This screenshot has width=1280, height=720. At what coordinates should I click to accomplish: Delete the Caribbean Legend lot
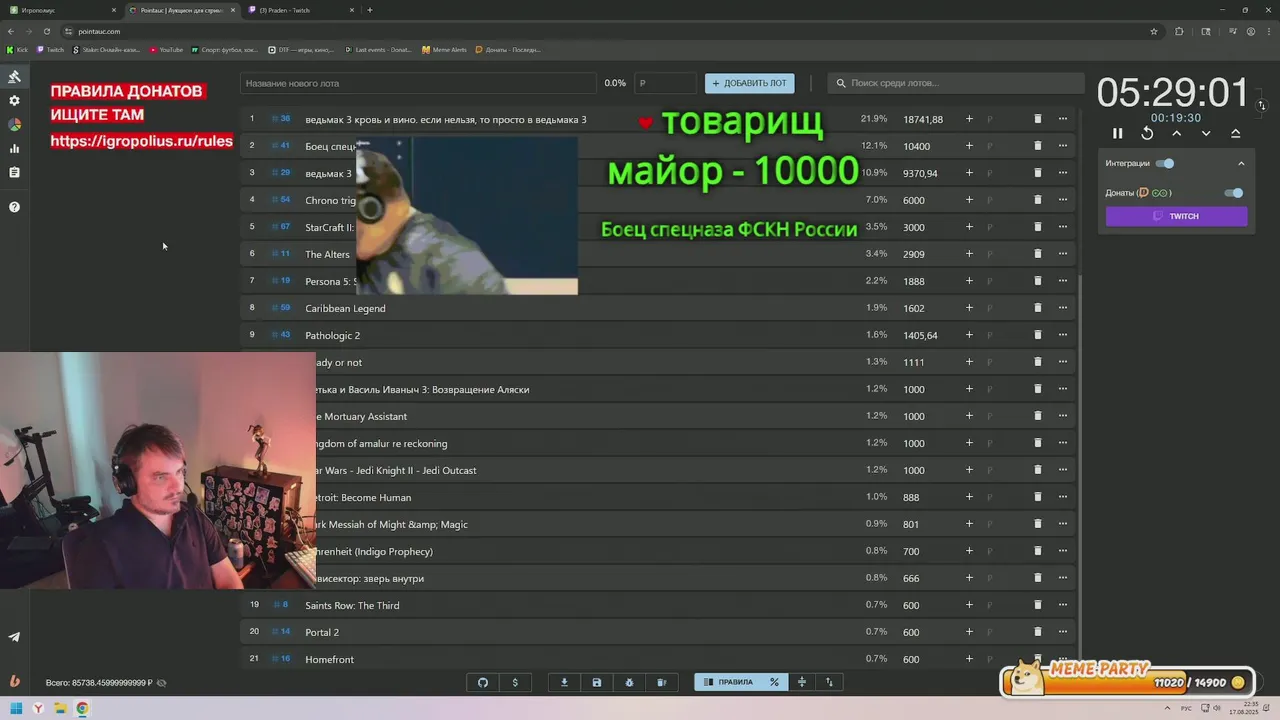point(1037,308)
